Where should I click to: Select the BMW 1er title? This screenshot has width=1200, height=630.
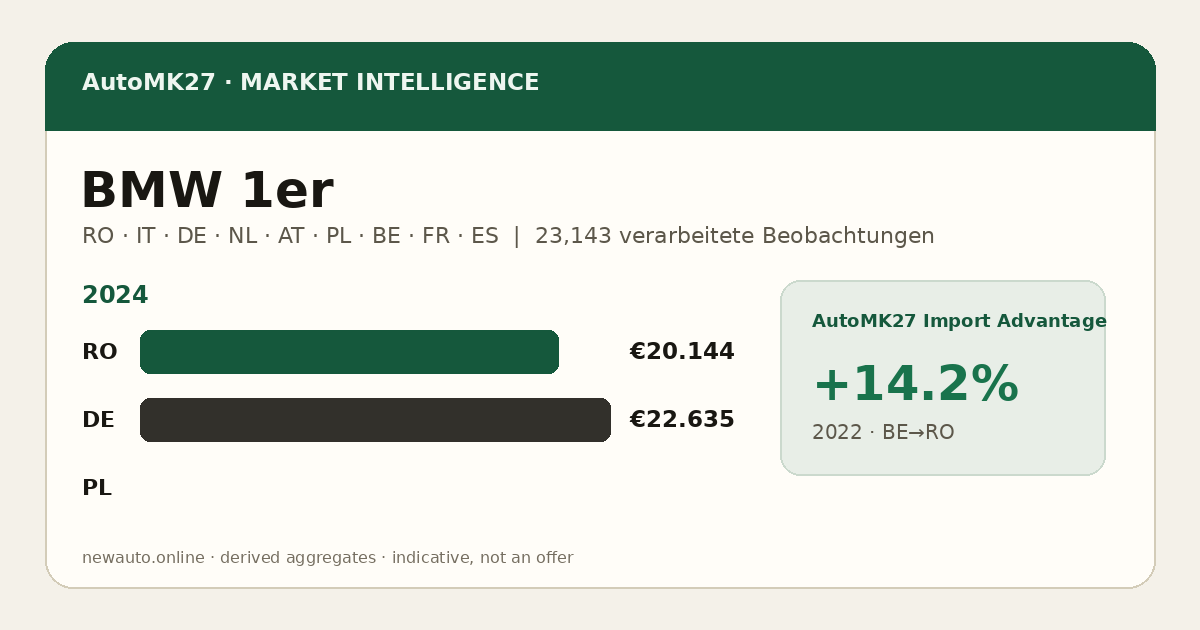click(206, 191)
